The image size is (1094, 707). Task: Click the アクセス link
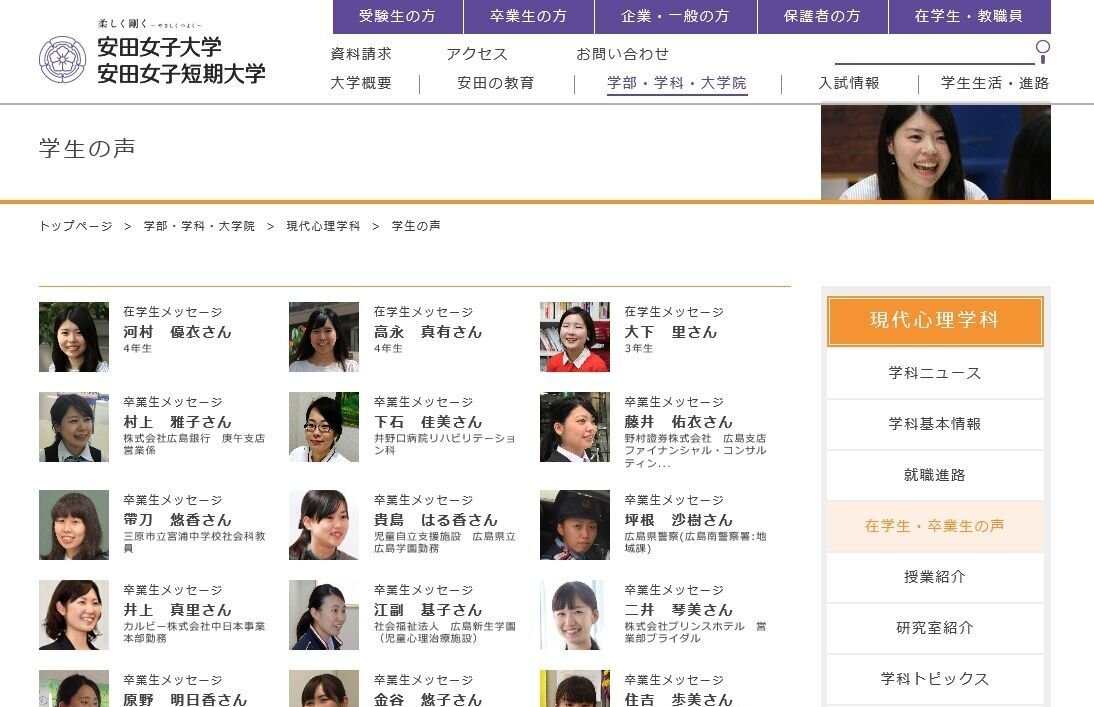pos(477,54)
